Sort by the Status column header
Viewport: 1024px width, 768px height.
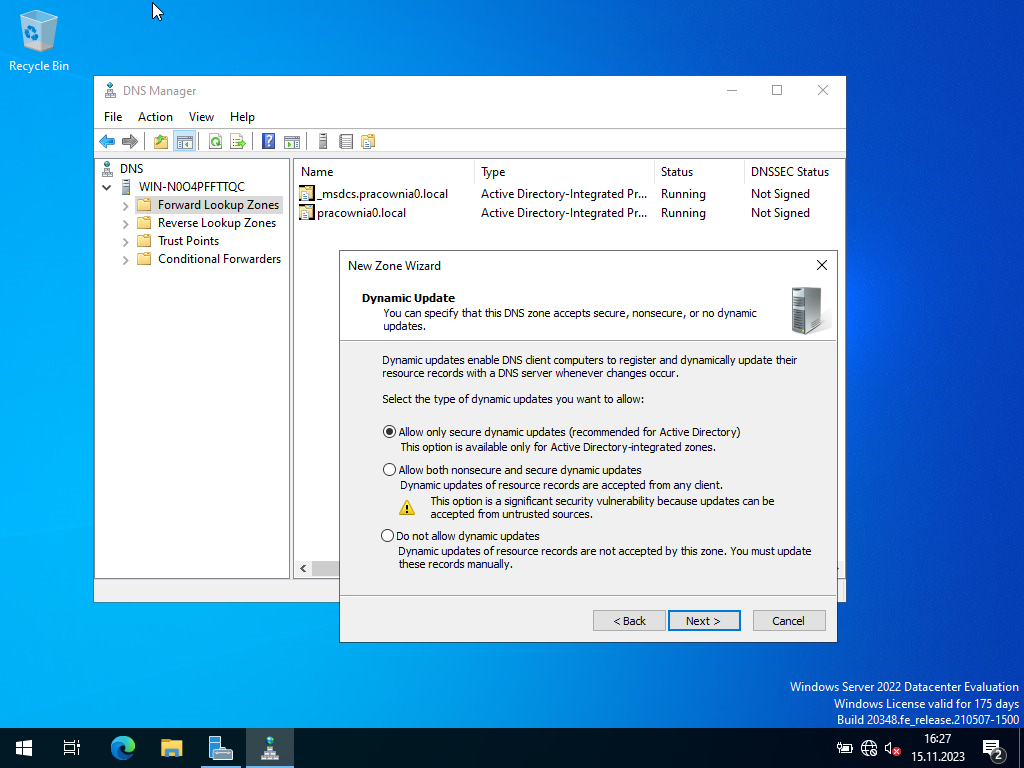coord(699,172)
